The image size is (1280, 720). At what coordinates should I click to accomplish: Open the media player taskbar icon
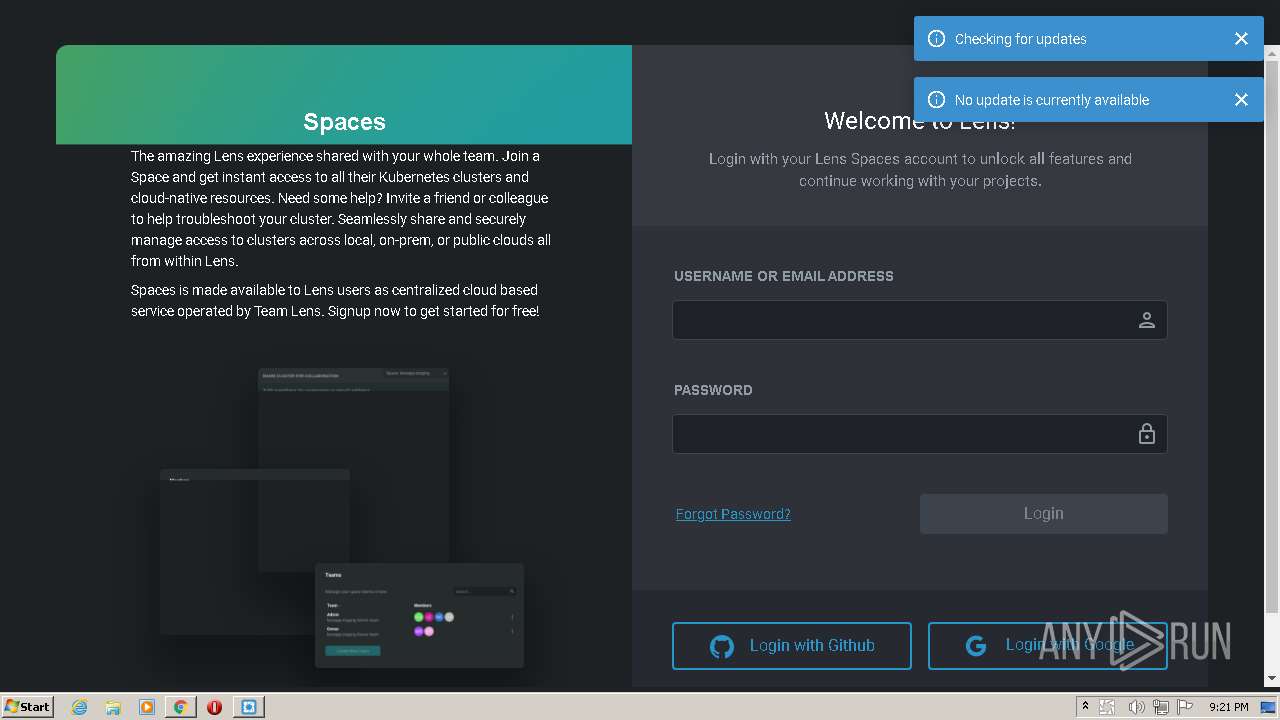tap(147, 707)
